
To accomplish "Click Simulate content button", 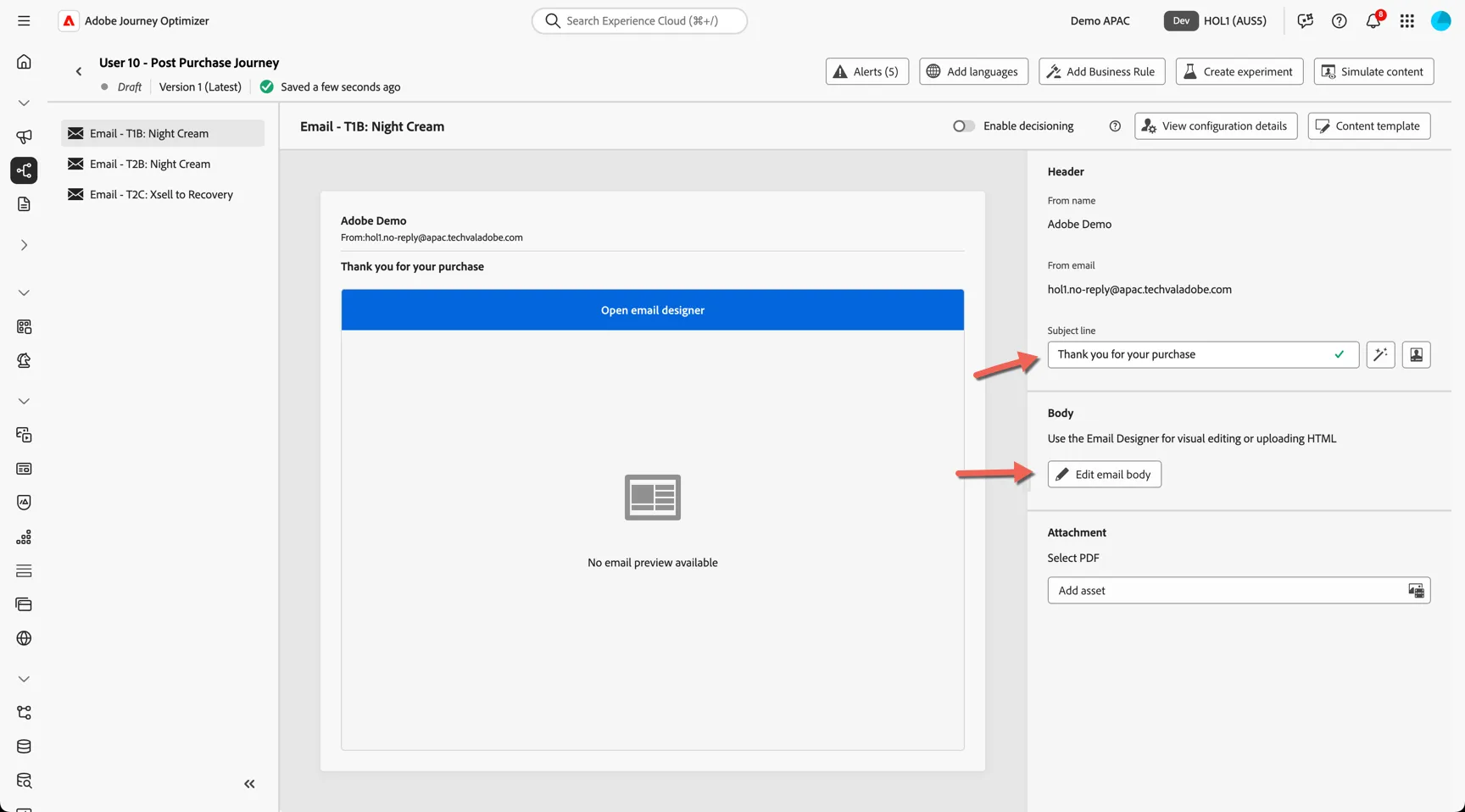I will (x=1373, y=71).
